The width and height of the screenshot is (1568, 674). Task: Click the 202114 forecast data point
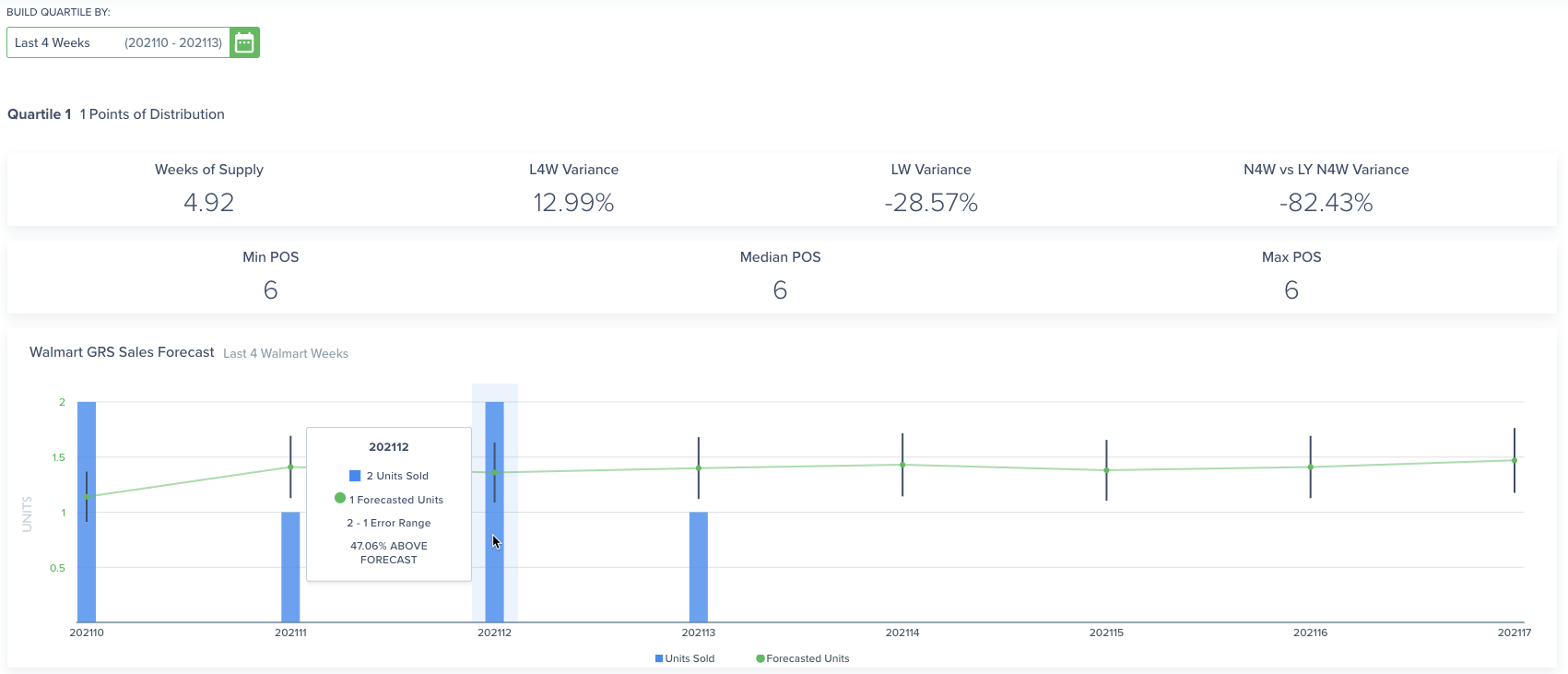pyautogui.click(x=902, y=465)
